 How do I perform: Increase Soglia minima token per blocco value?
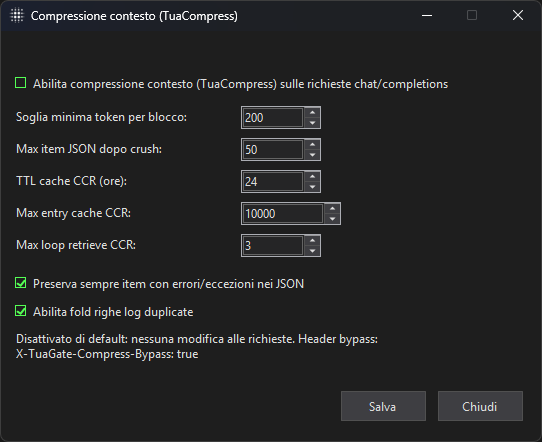[x=312, y=113]
